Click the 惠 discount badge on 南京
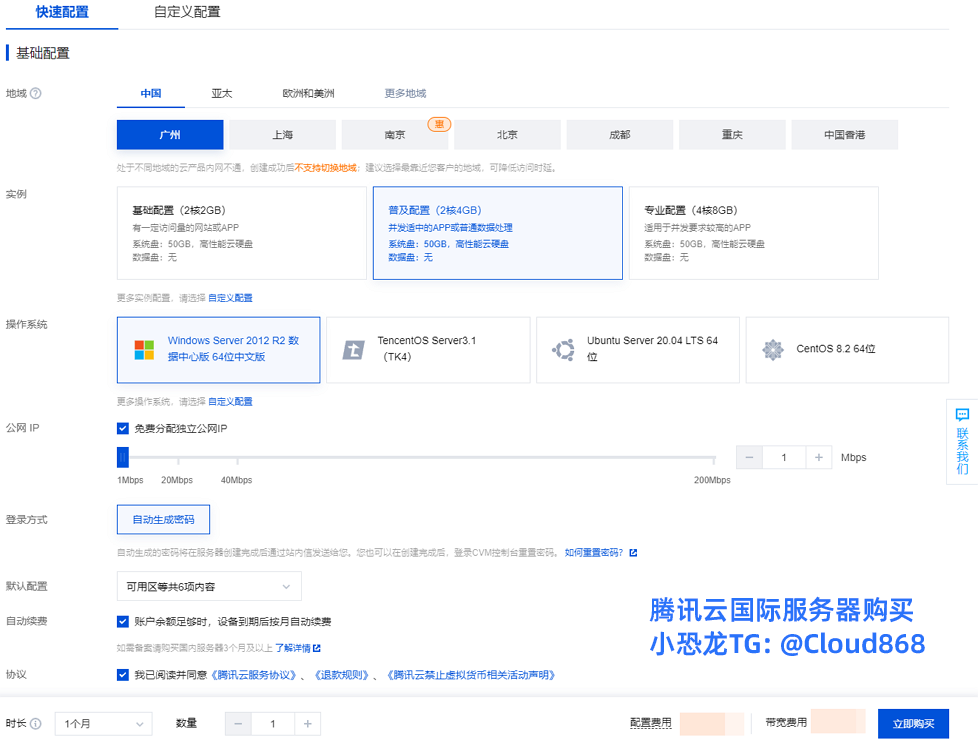 [439, 124]
